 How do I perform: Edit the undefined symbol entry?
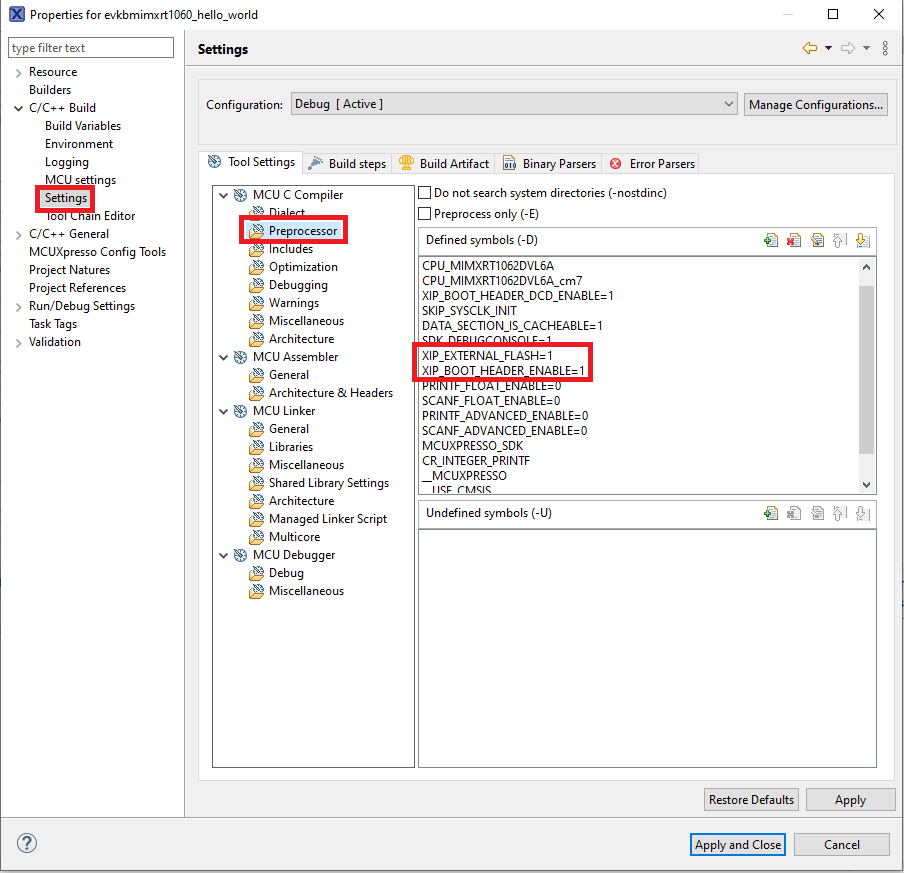tap(817, 513)
